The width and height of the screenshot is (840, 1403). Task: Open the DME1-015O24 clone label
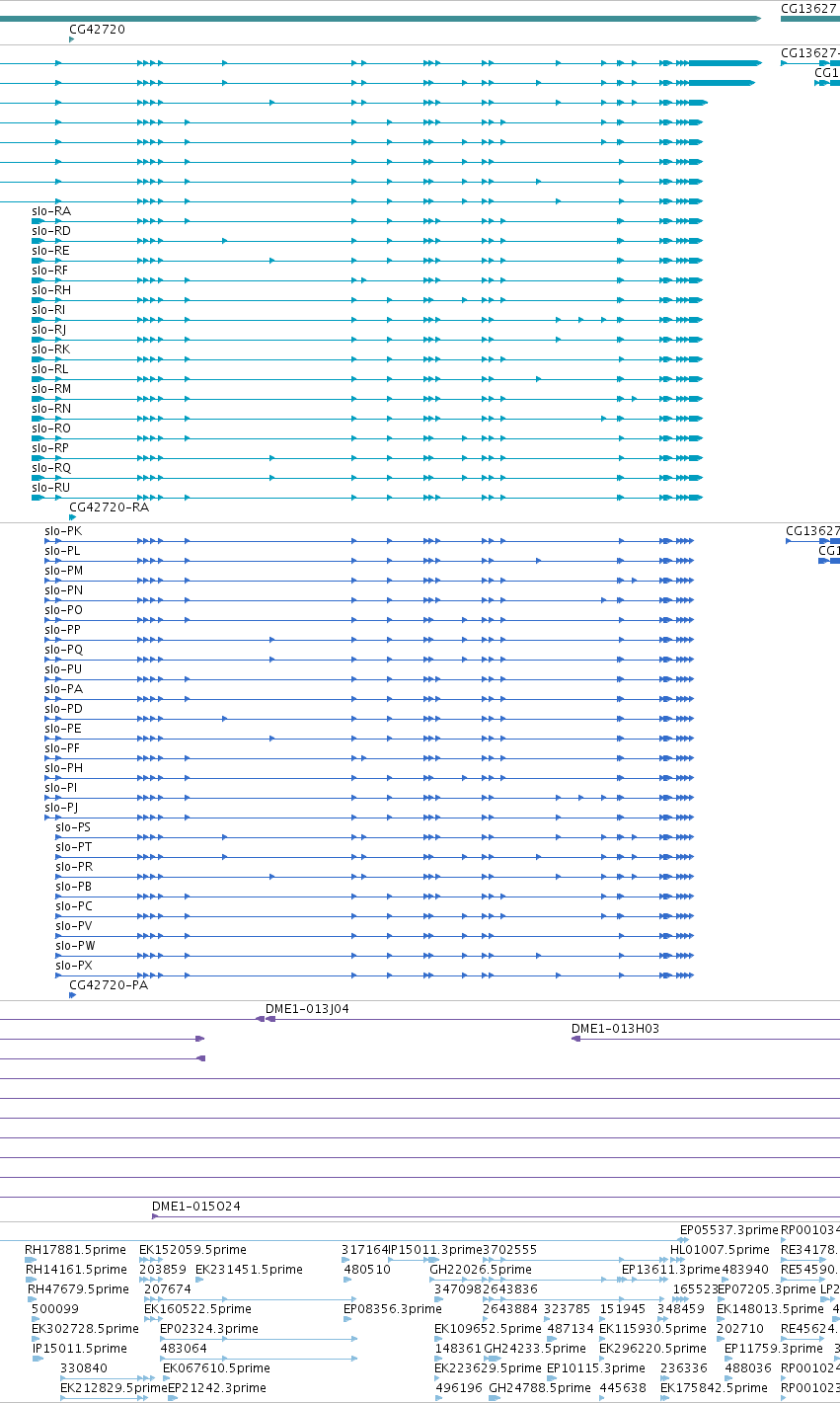point(196,1207)
